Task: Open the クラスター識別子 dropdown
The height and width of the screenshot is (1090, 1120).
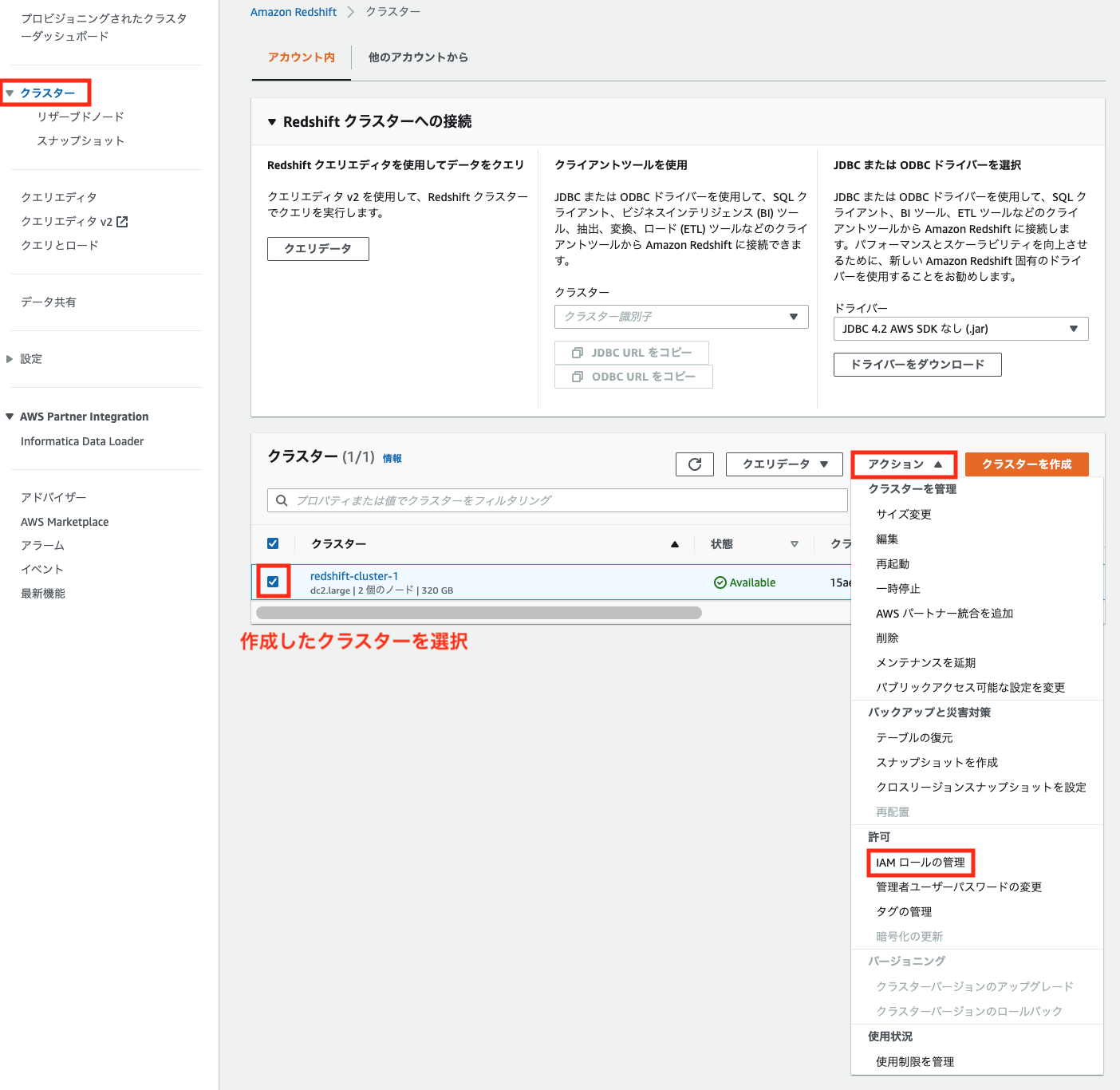Action: click(x=680, y=317)
